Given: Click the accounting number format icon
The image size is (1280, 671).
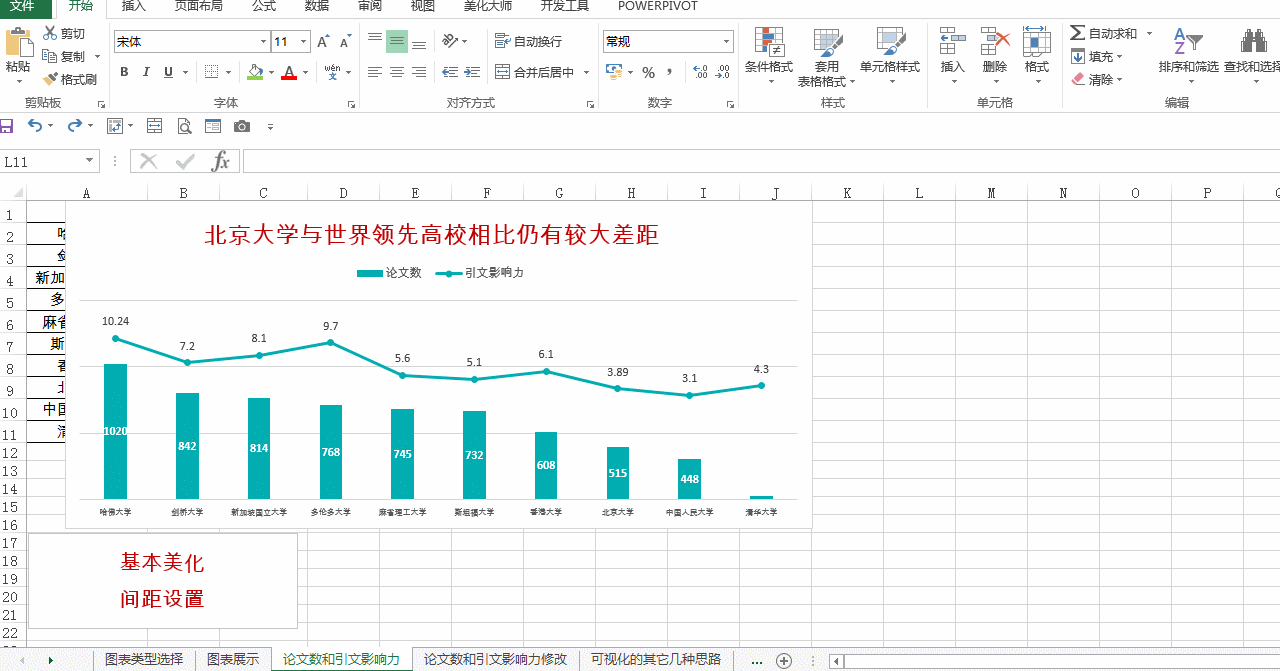Looking at the screenshot, I should point(614,72).
